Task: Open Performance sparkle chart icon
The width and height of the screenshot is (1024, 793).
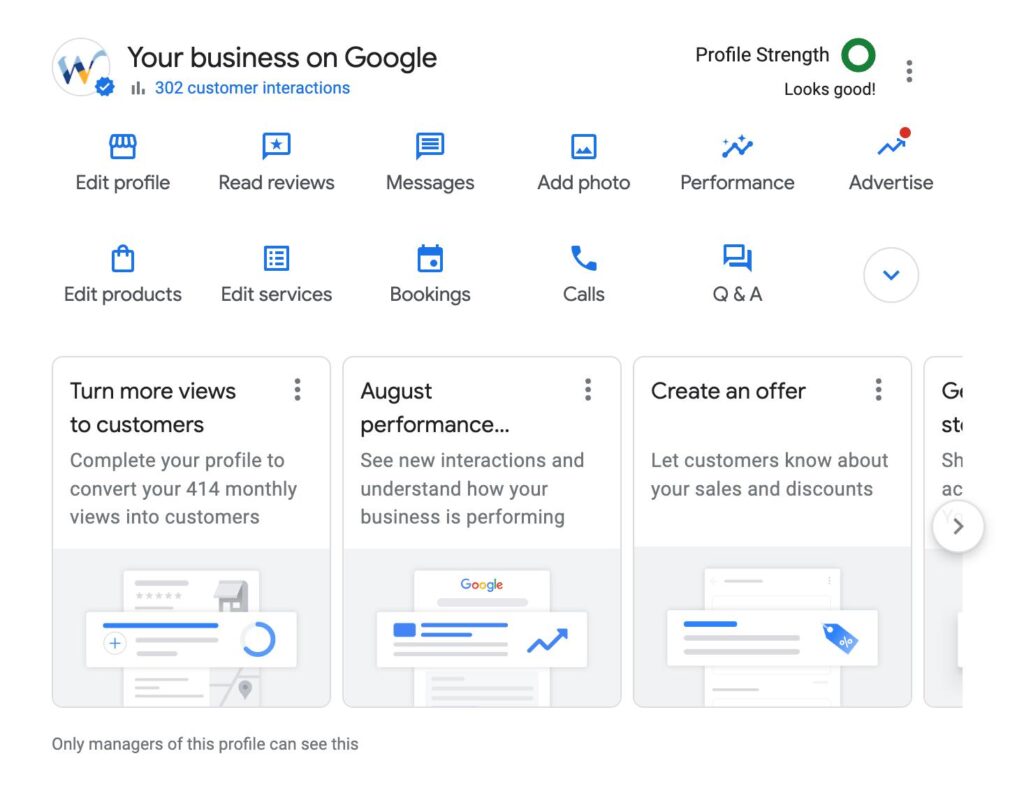Action: (x=737, y=146)
